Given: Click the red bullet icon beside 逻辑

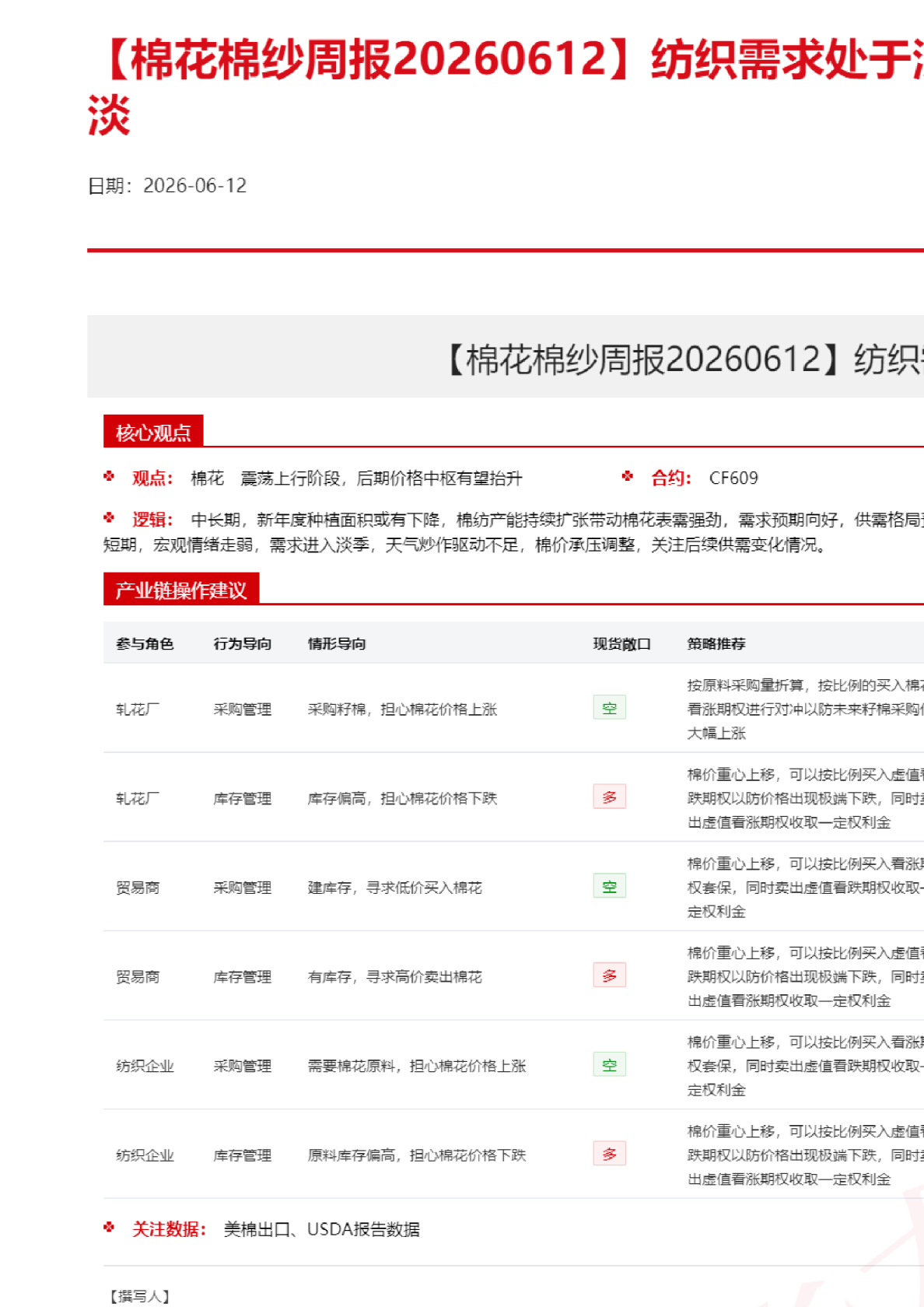Looking at the screenshot, I should click(x=109, y=517).
